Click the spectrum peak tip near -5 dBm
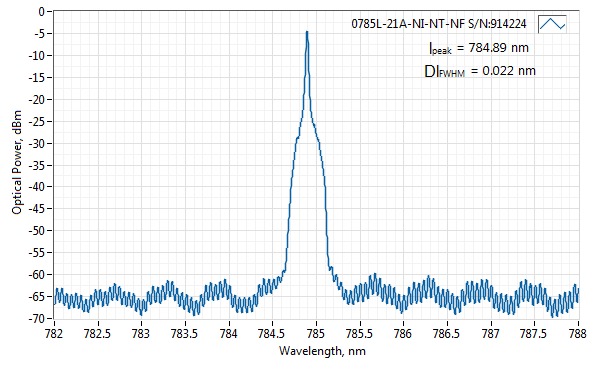The image size is (599, 370). click(307, 32)
